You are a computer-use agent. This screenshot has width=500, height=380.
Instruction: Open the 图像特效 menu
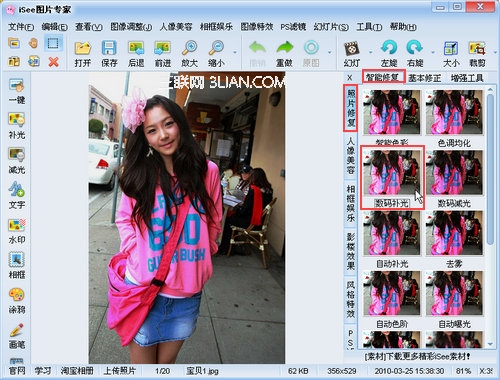coord(257,27)
